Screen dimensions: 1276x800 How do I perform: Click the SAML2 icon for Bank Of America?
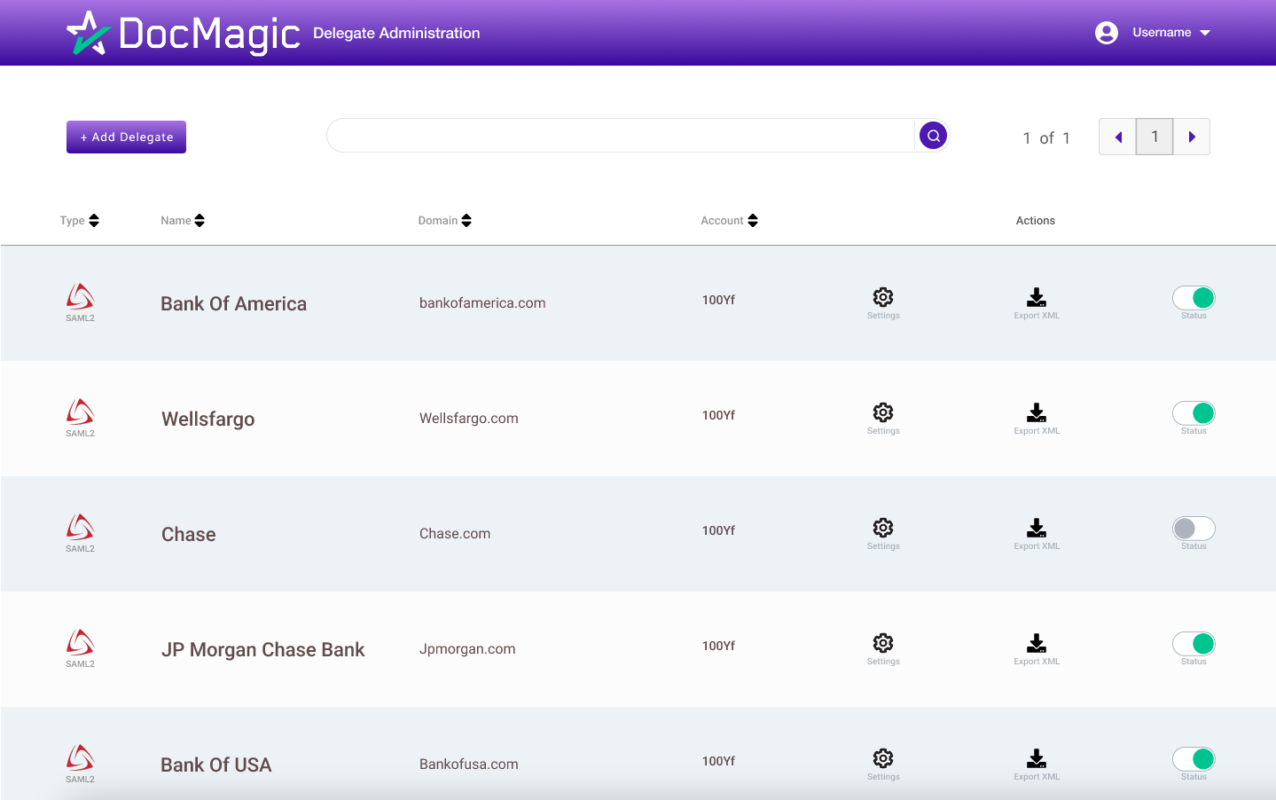coord(80,302)
